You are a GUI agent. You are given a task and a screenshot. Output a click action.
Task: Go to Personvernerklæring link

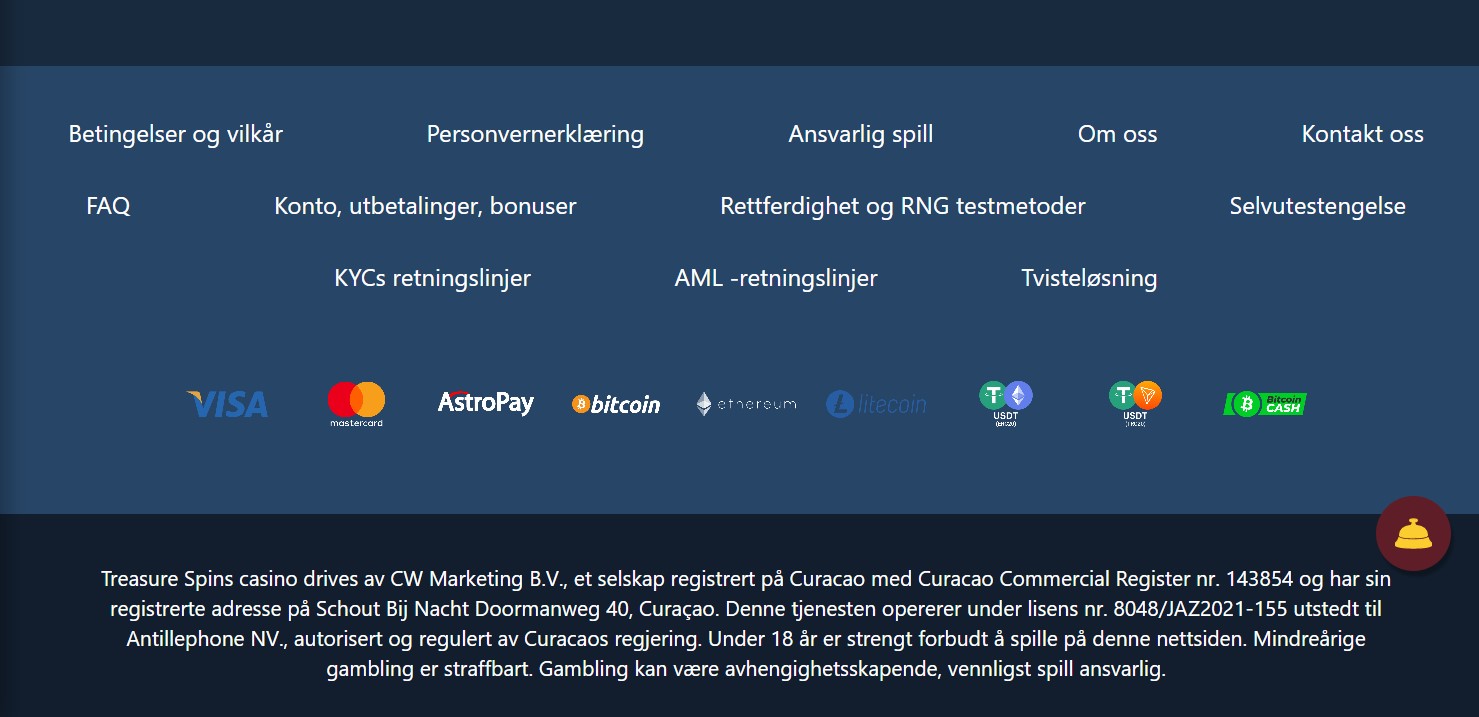[x=535, y=134]
